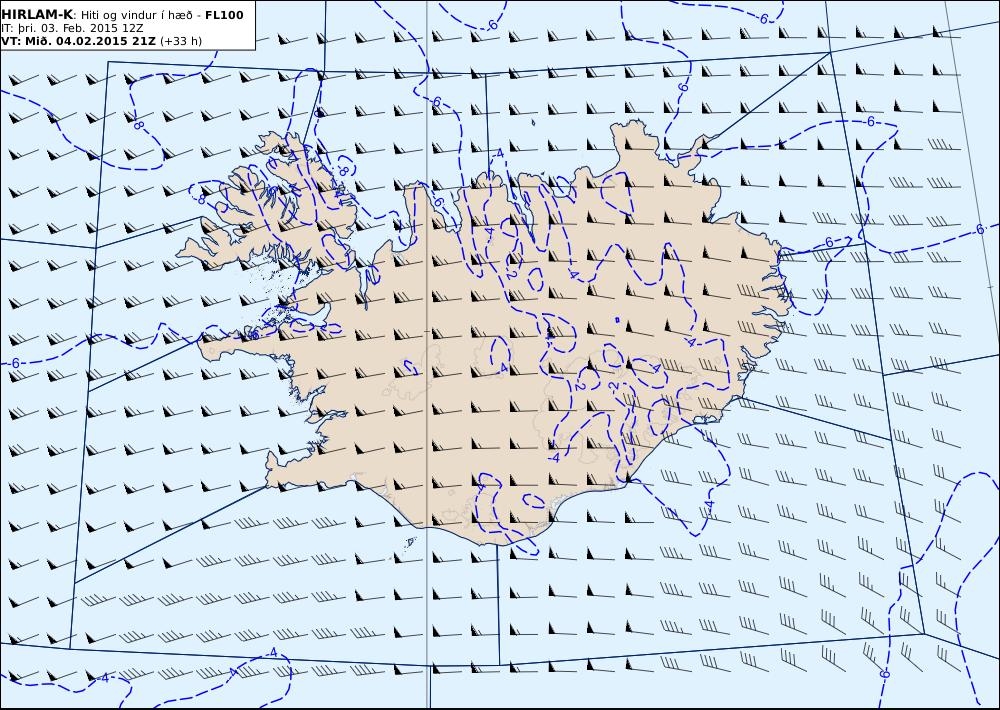Click the IT þri. 03. Feb. 2015 12Z line

72,28
